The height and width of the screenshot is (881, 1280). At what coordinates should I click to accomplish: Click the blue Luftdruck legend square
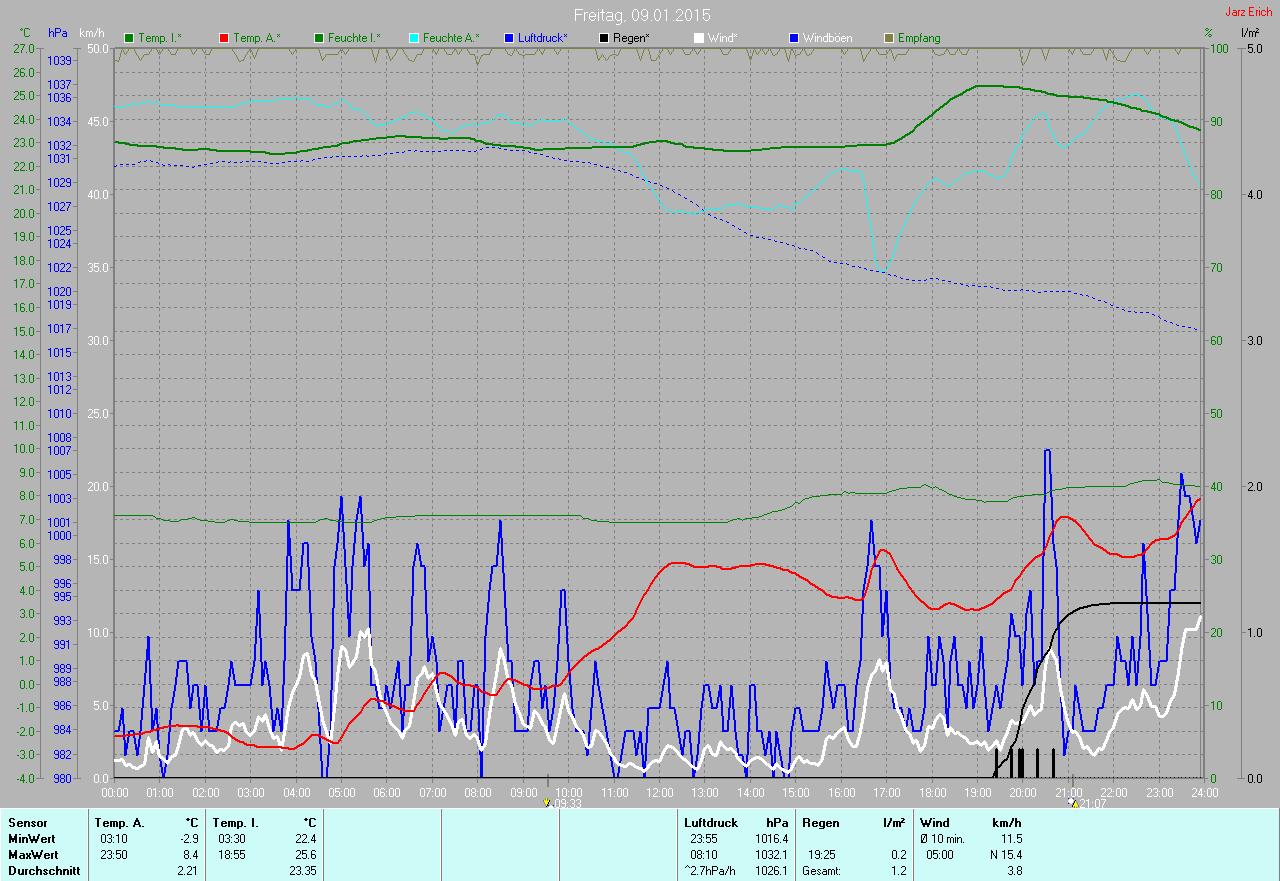click(509, 38)
